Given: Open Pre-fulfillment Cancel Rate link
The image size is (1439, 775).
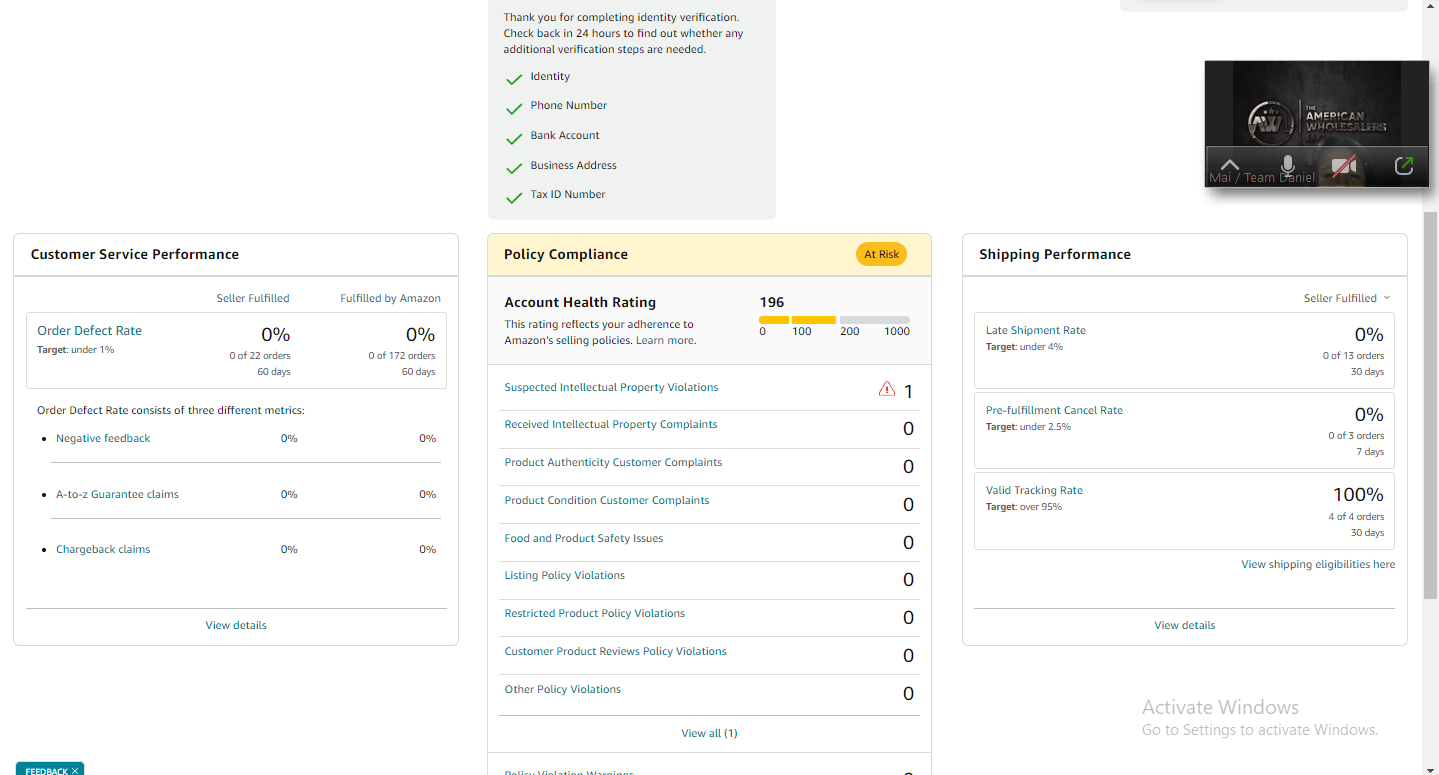Looking at the screenshot, I should coord(1054,410).
